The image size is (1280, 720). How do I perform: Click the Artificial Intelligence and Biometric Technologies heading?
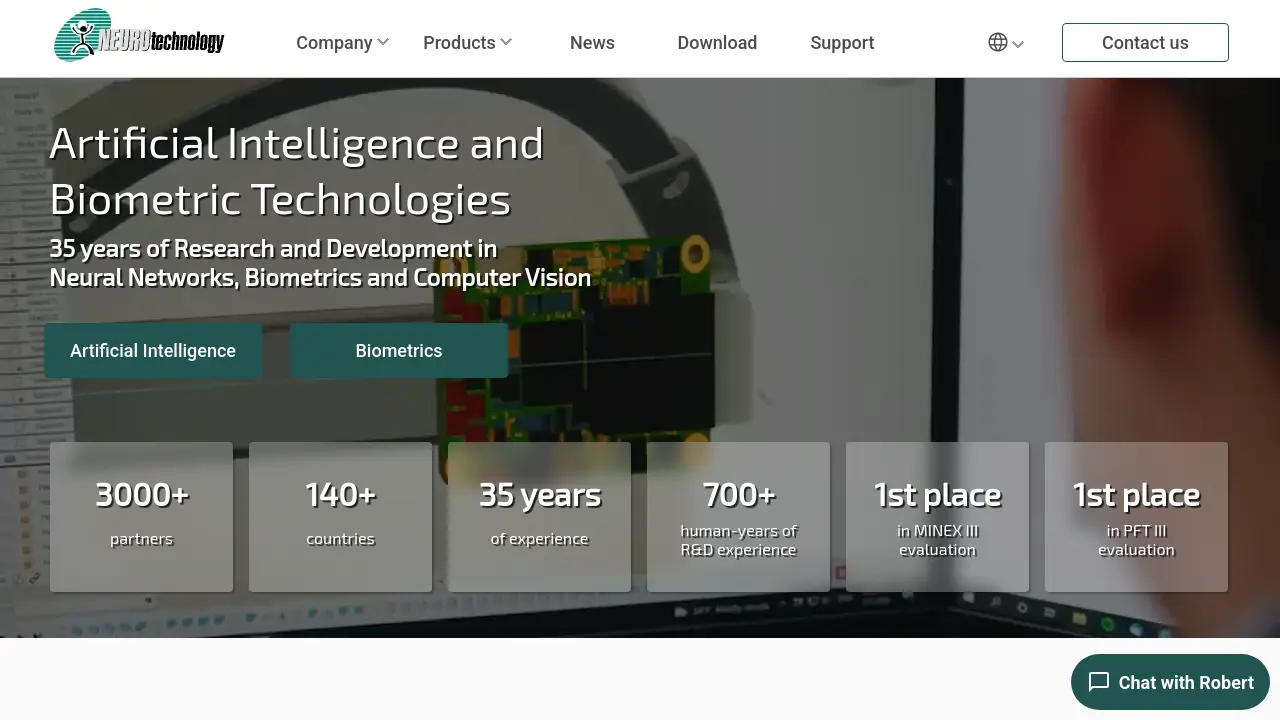tap(297, 171)
